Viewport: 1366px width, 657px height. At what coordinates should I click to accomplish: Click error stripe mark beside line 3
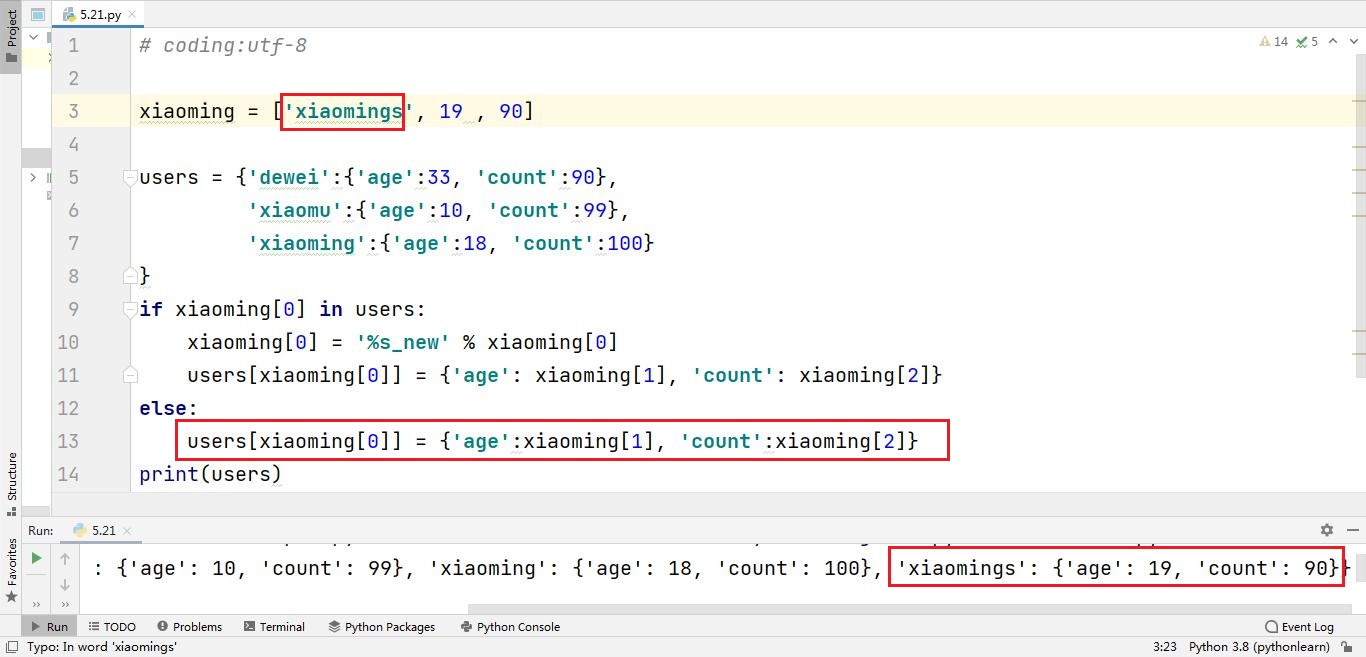(x=1360, y=101)
